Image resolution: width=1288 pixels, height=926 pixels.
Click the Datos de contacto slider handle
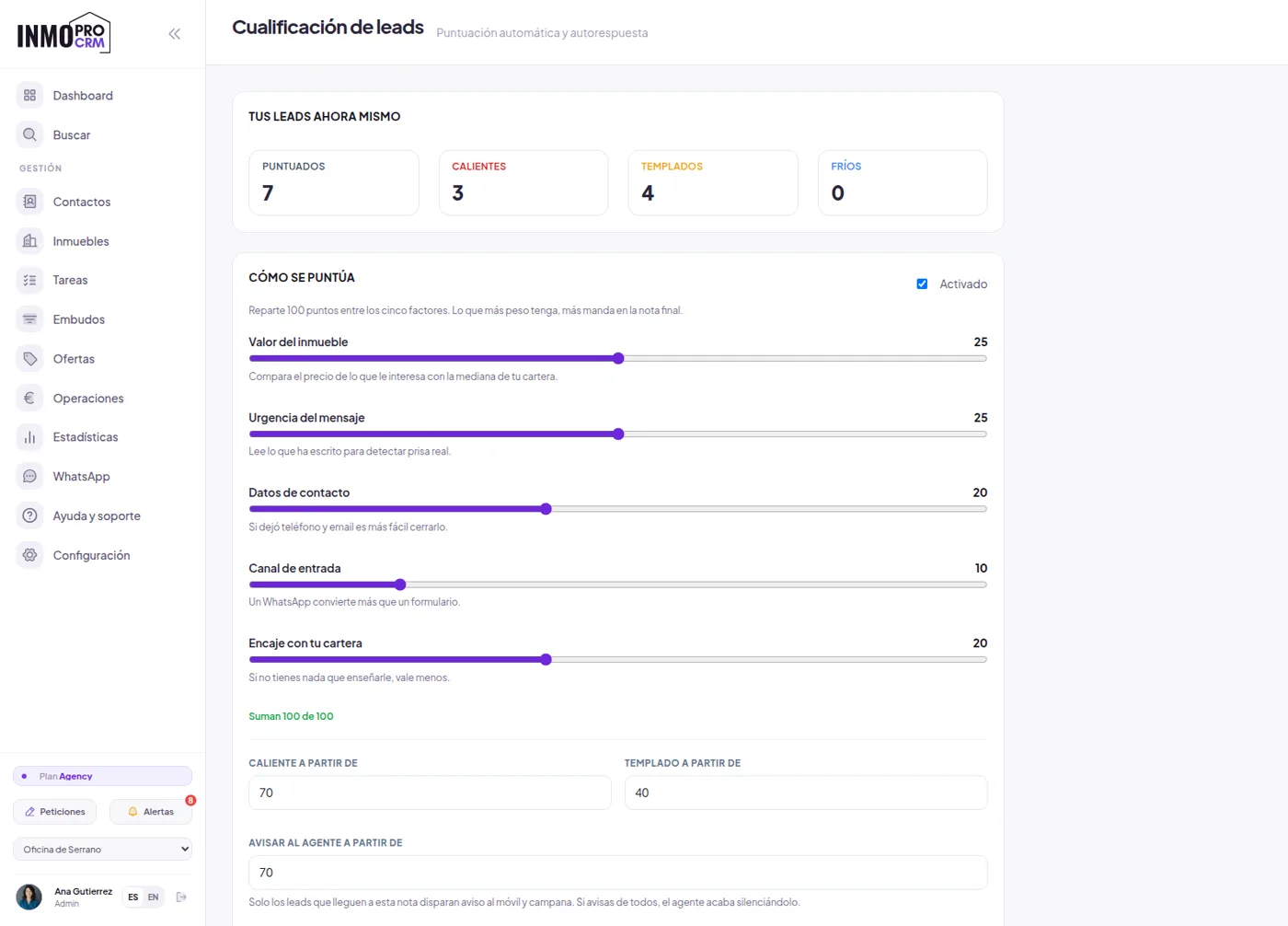click(x=546, y=509)
